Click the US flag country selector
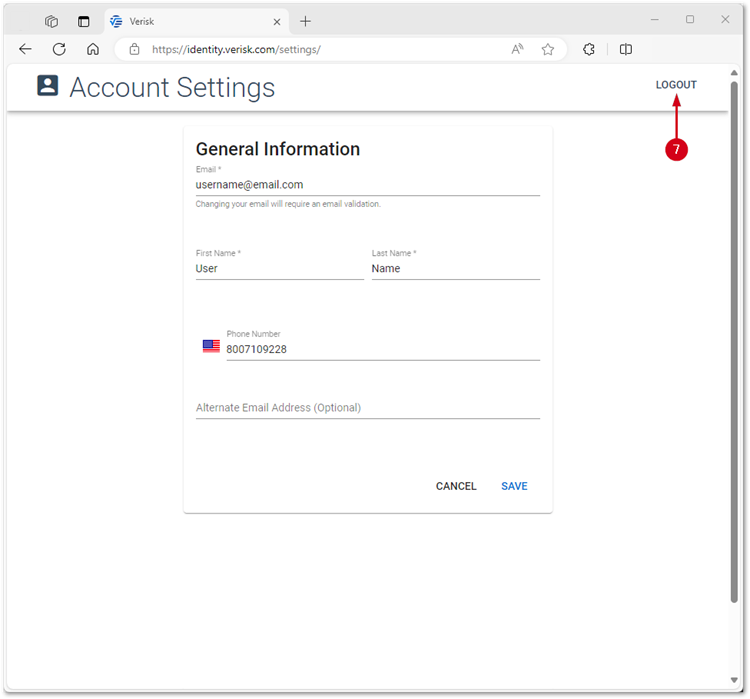This screenshot has width=750, height=699. click(211, 346)
